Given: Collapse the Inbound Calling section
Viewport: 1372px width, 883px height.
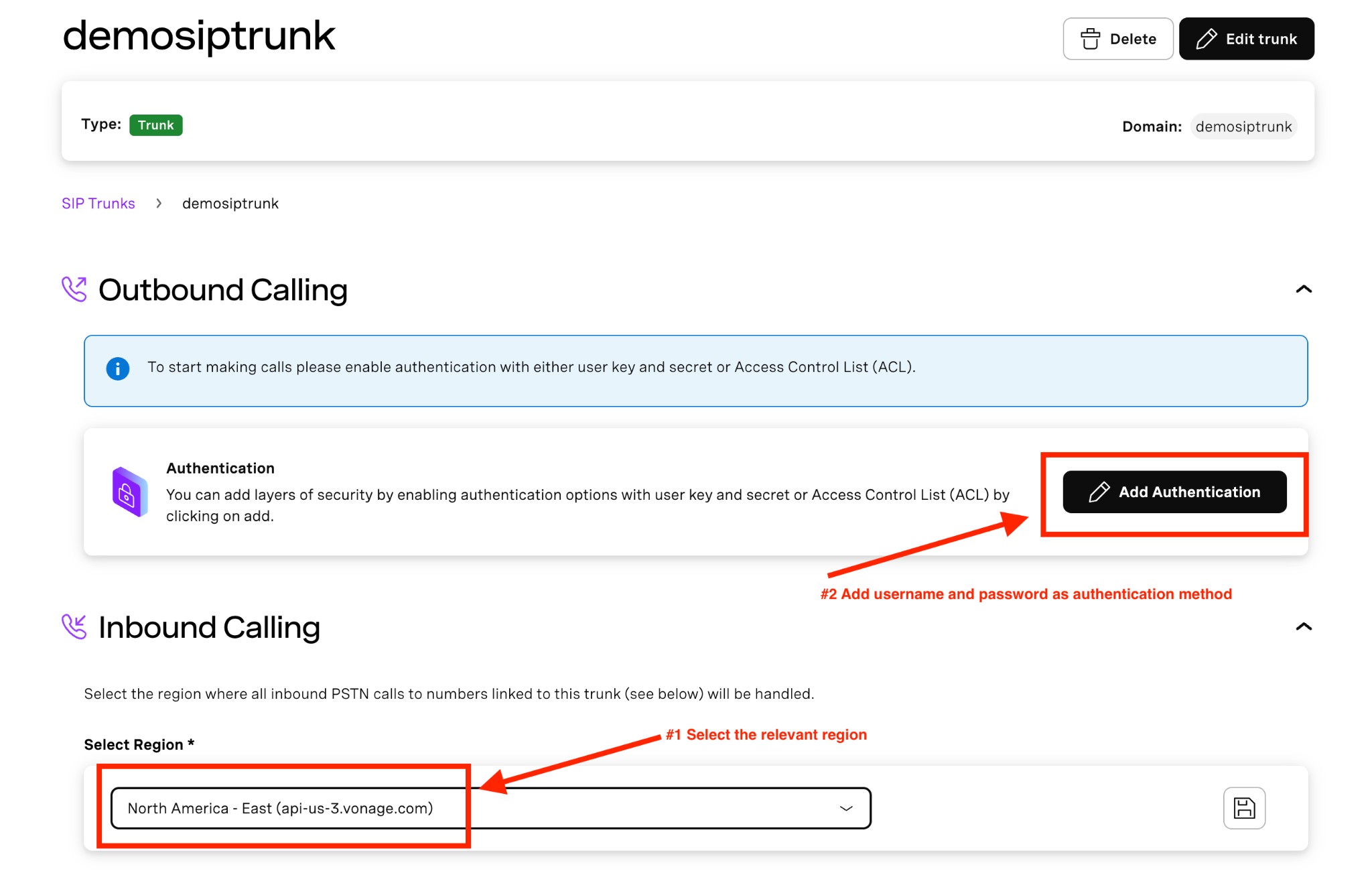Looking at the screenshot, I should pyautogui.click(x=1303, y=627).
